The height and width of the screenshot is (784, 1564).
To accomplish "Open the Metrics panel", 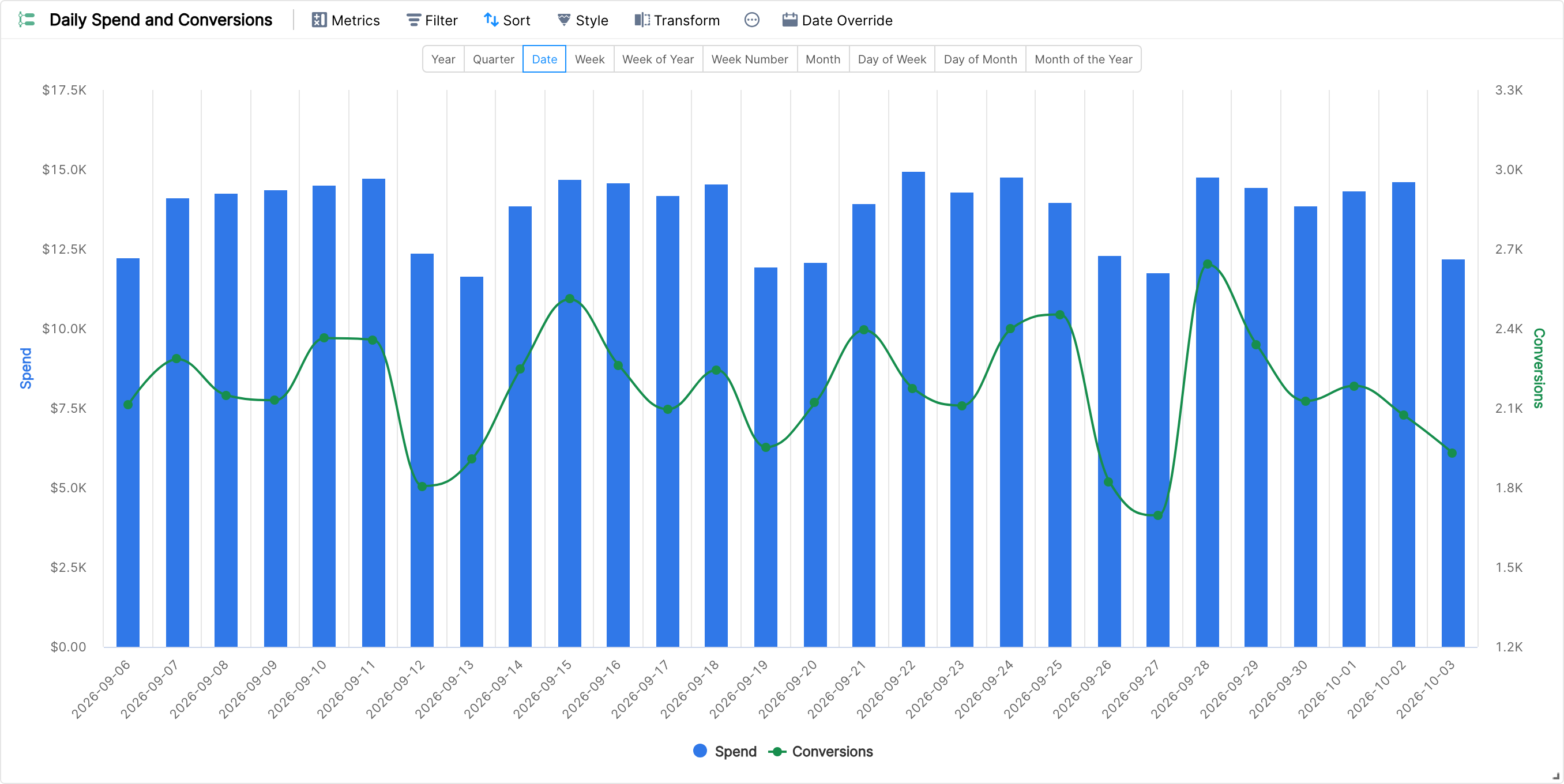I will [x=345, y=20].
